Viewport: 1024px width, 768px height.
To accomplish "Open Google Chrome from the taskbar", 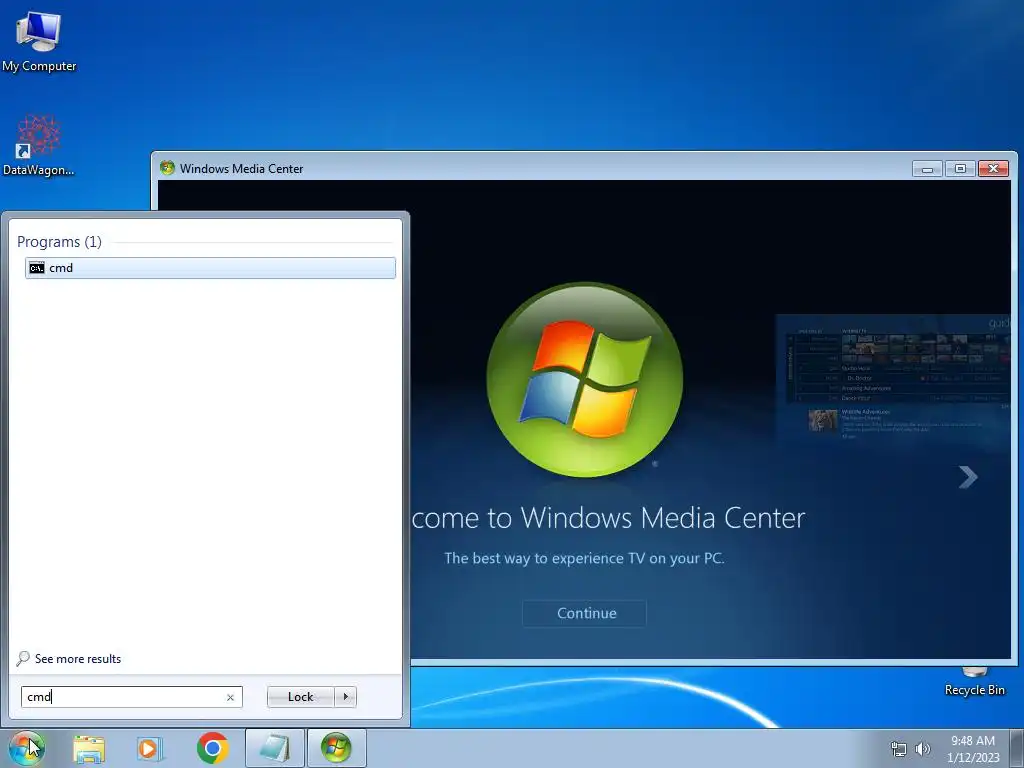I will [212, 748].
